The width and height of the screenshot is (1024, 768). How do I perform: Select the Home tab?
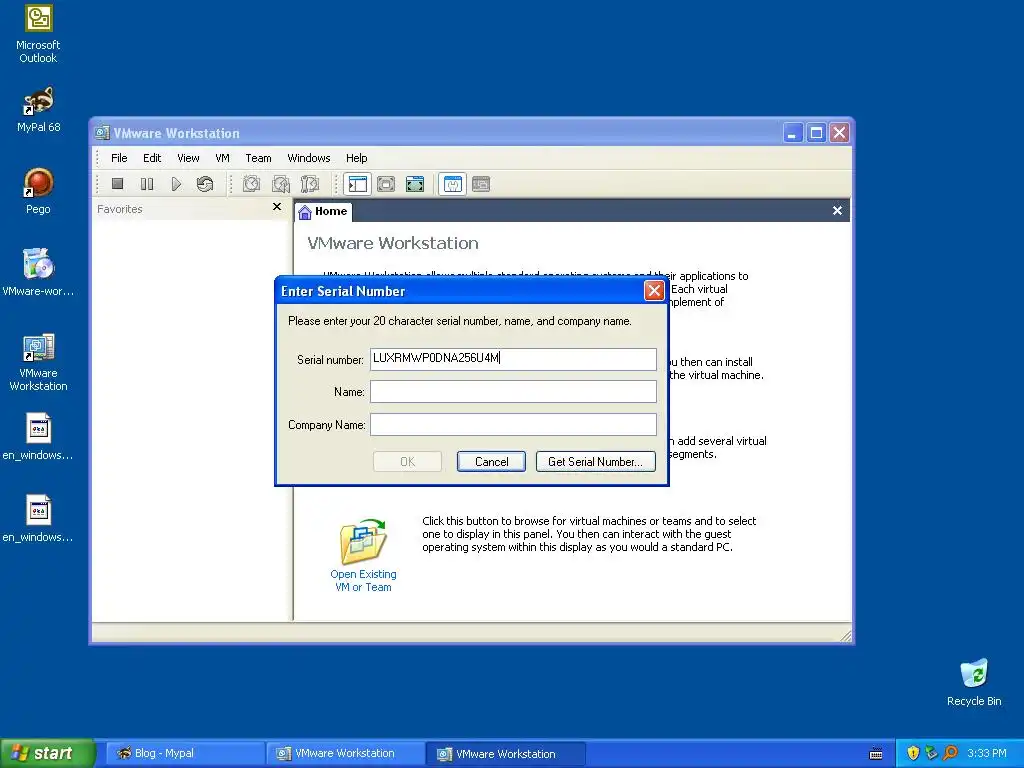(x=324, y=211)
